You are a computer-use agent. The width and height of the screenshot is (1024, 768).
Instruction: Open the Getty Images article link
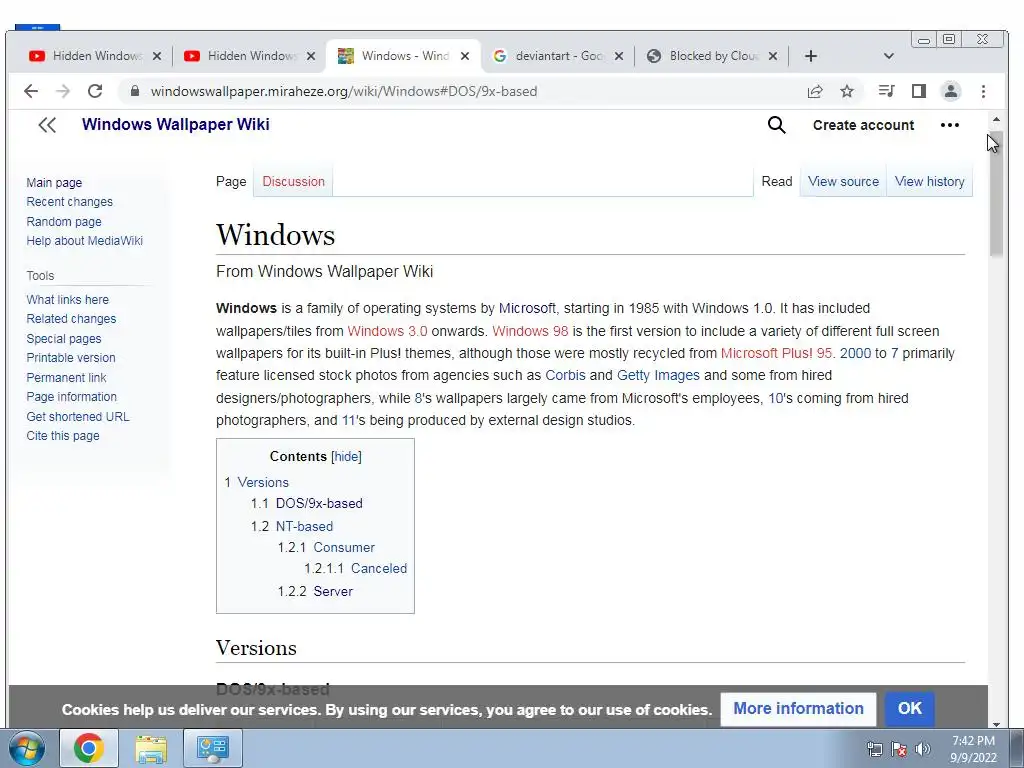(x=658, y=376)
